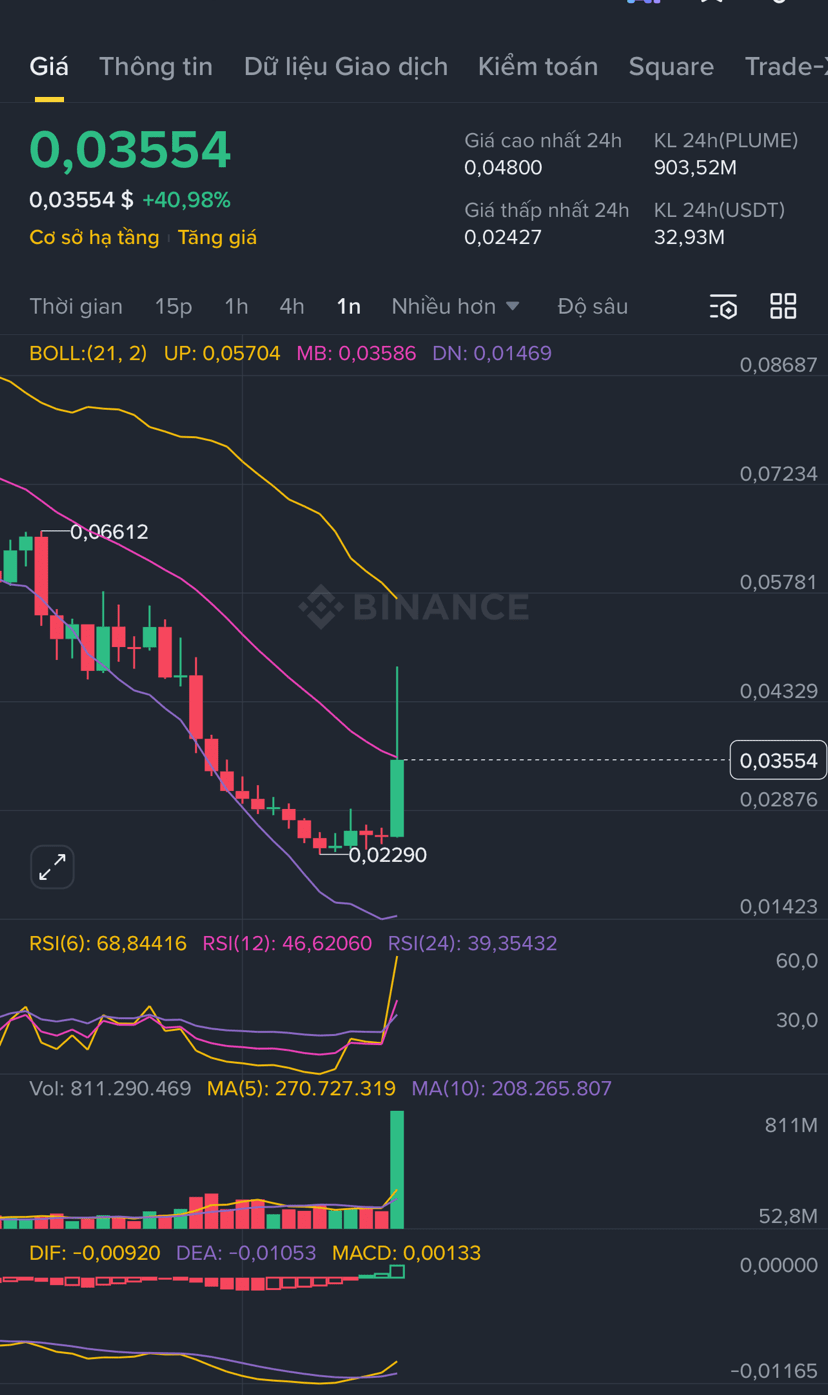828x1395 pixels.
Task: Select the Thời gian chart interval
Action: click(x=76, y=306)
